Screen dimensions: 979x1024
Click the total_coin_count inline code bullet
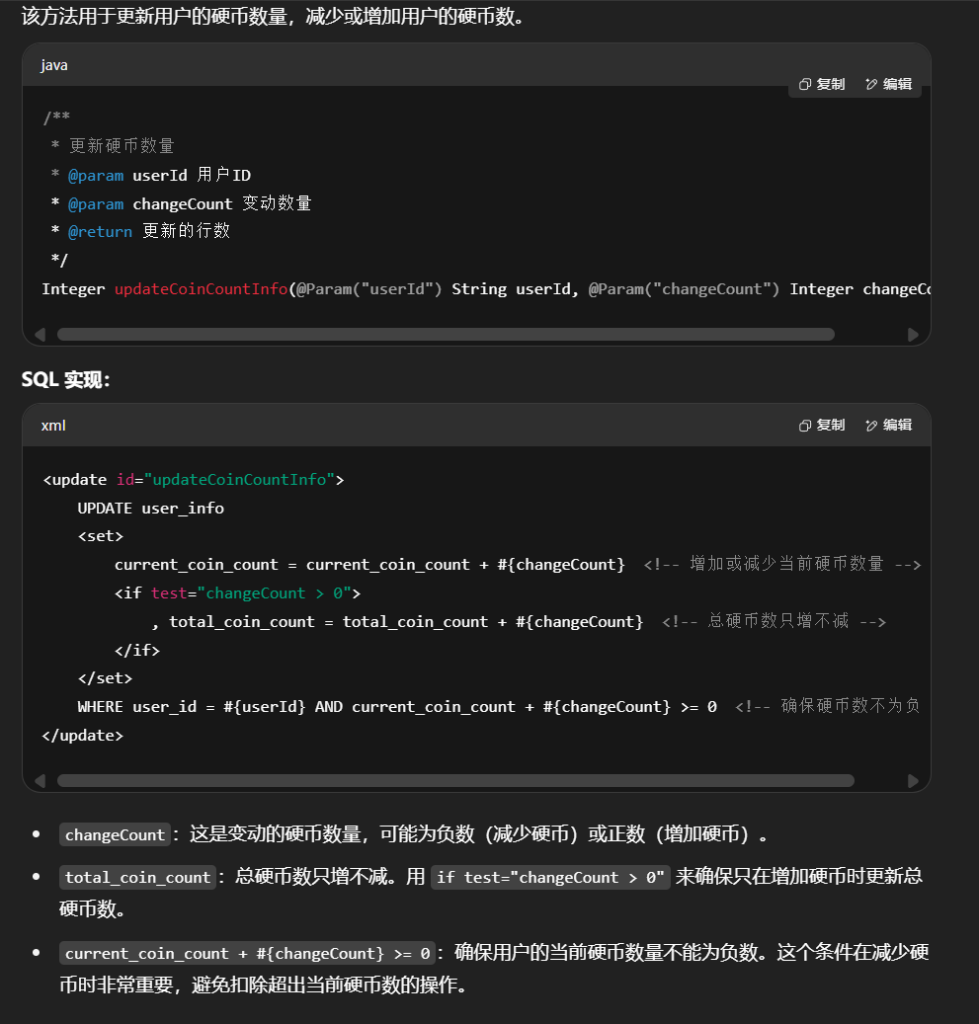(137, 877)
